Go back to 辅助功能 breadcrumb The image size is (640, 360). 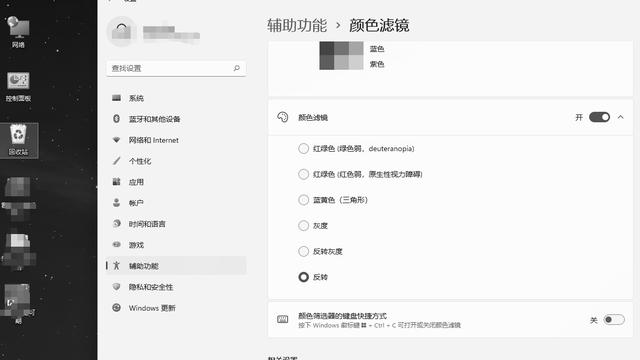[297, 25]
